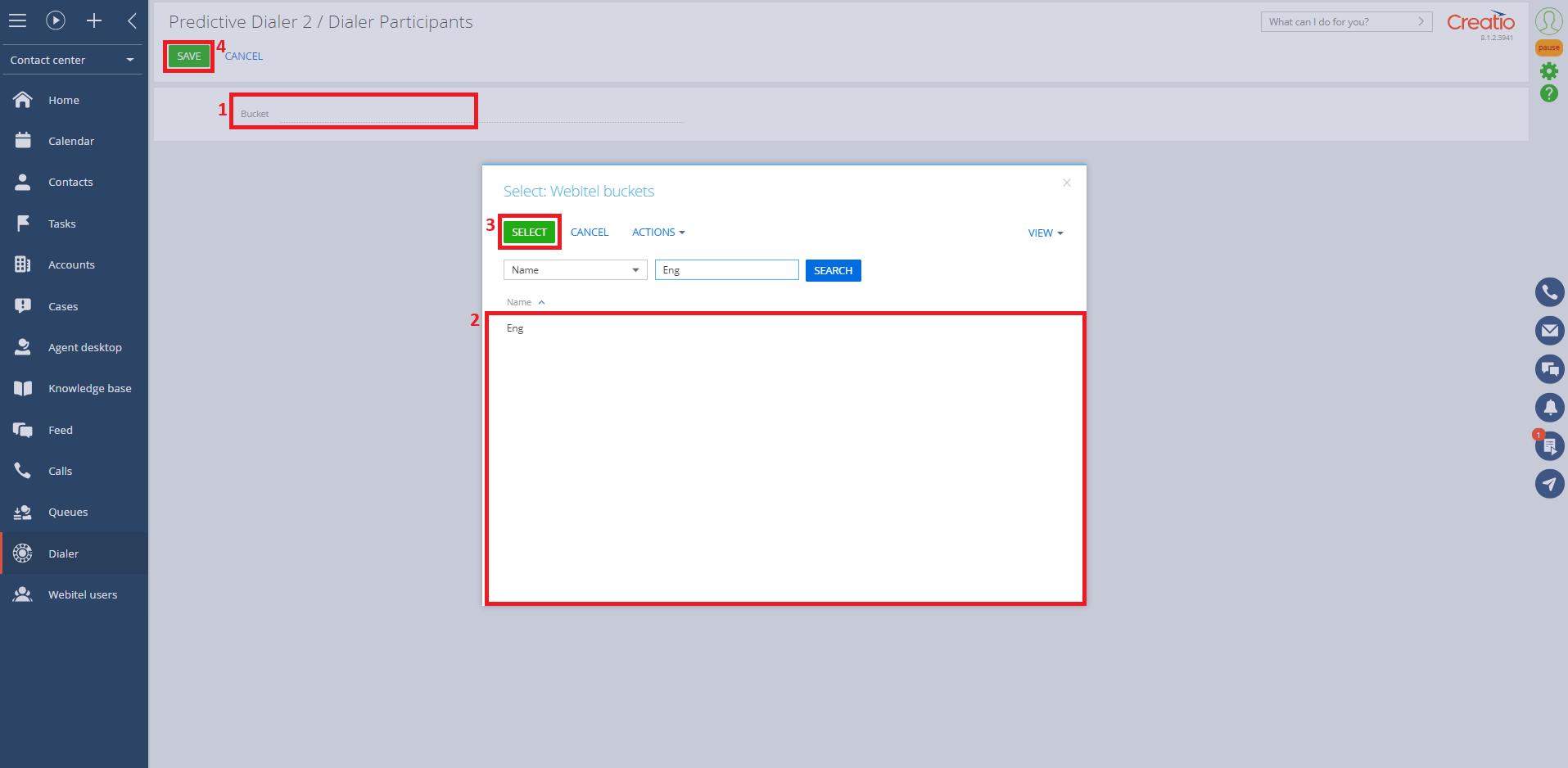
Task: Click the plus quick-add icon
Action: point(94,20)
